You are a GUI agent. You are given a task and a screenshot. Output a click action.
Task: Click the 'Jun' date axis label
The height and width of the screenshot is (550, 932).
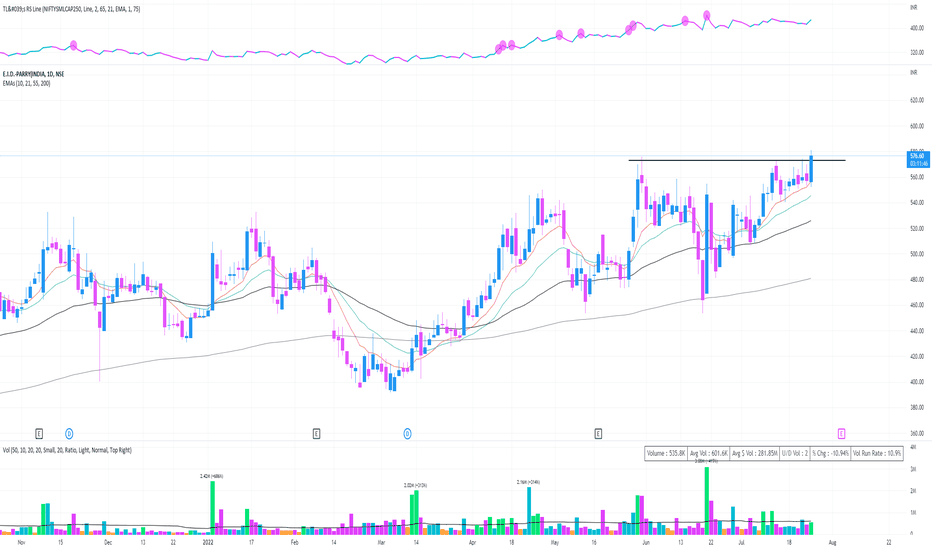646,543
